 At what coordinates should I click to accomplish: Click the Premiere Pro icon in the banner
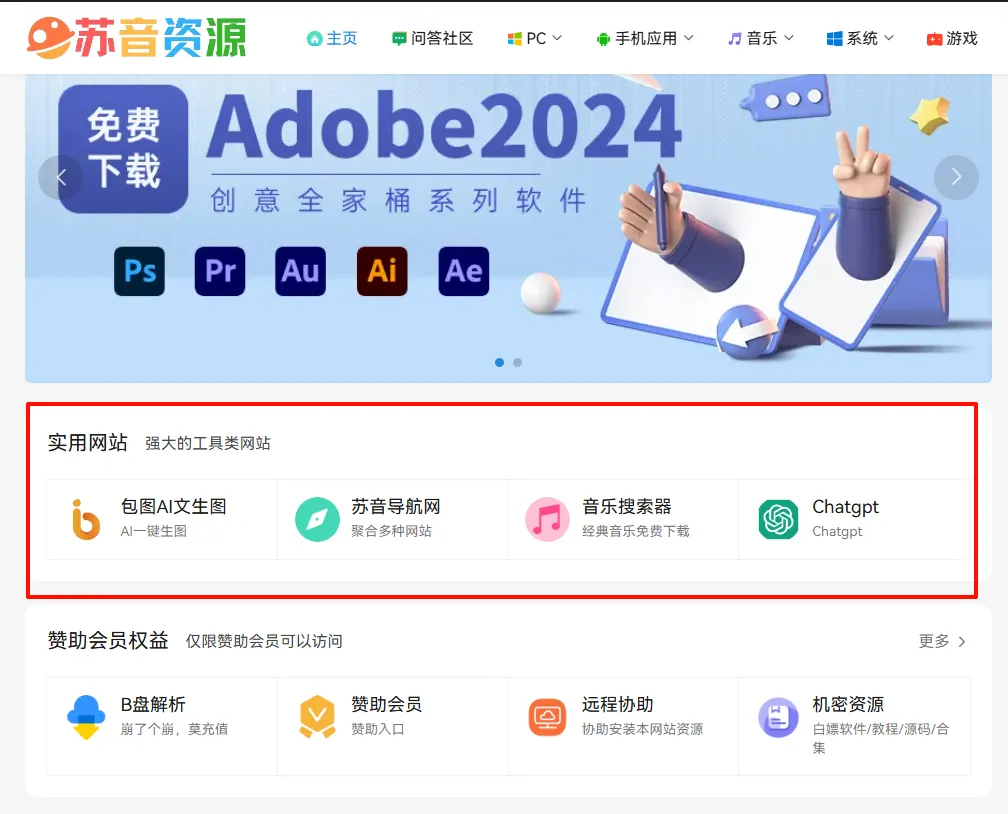coord(220,271)
